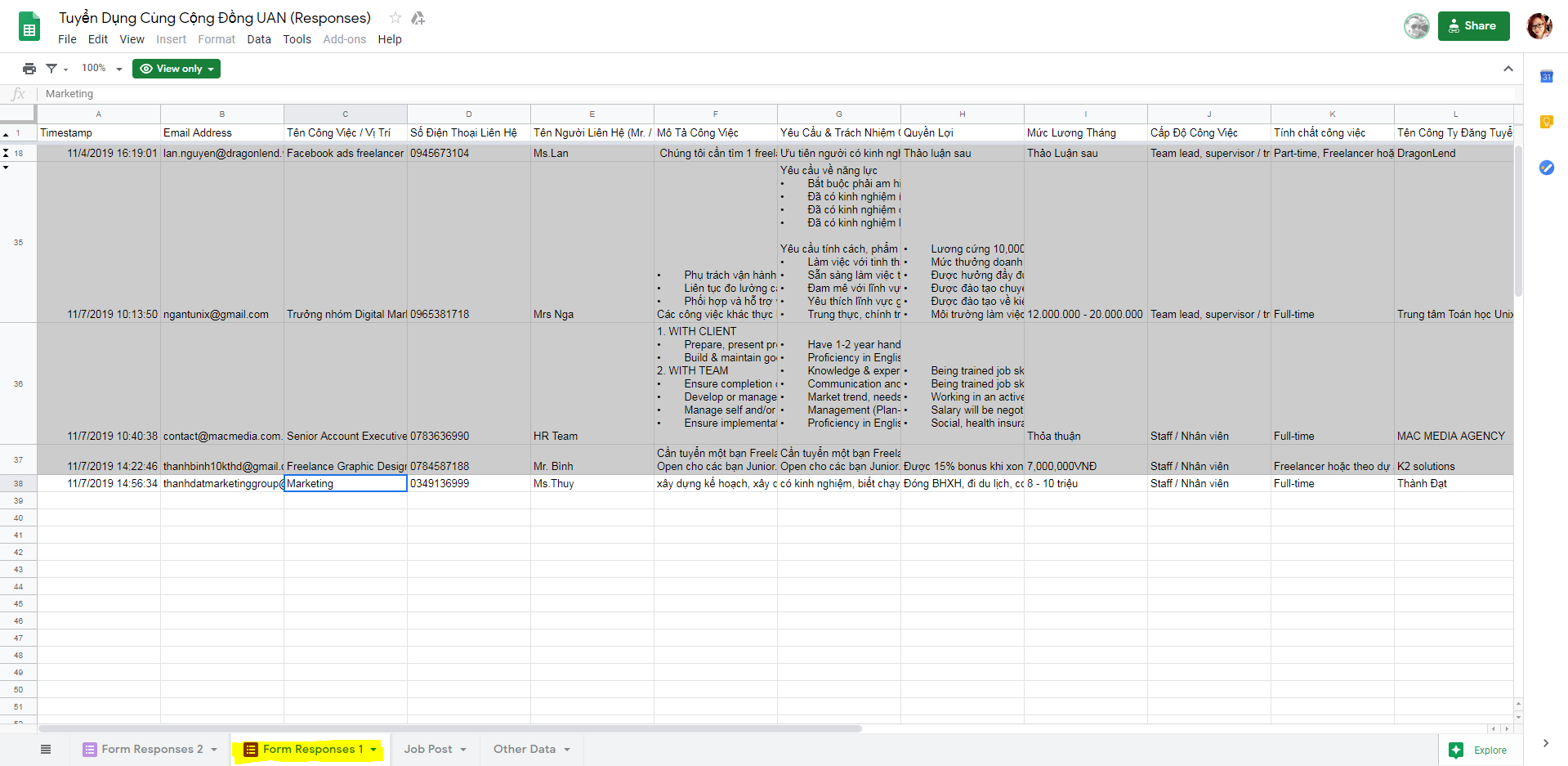This screenshot has height=766, width=1568.
Task: Open the View menu
Action: tap(132, 39)
